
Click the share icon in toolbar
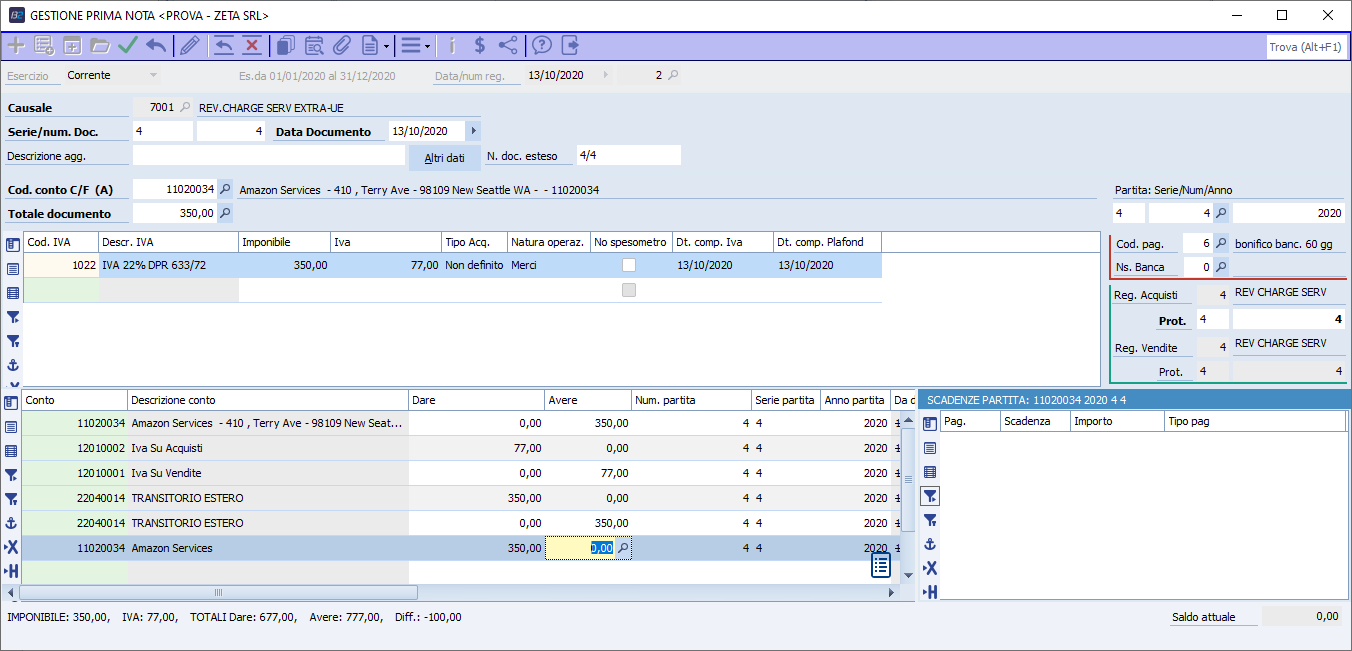coord(508,45)
